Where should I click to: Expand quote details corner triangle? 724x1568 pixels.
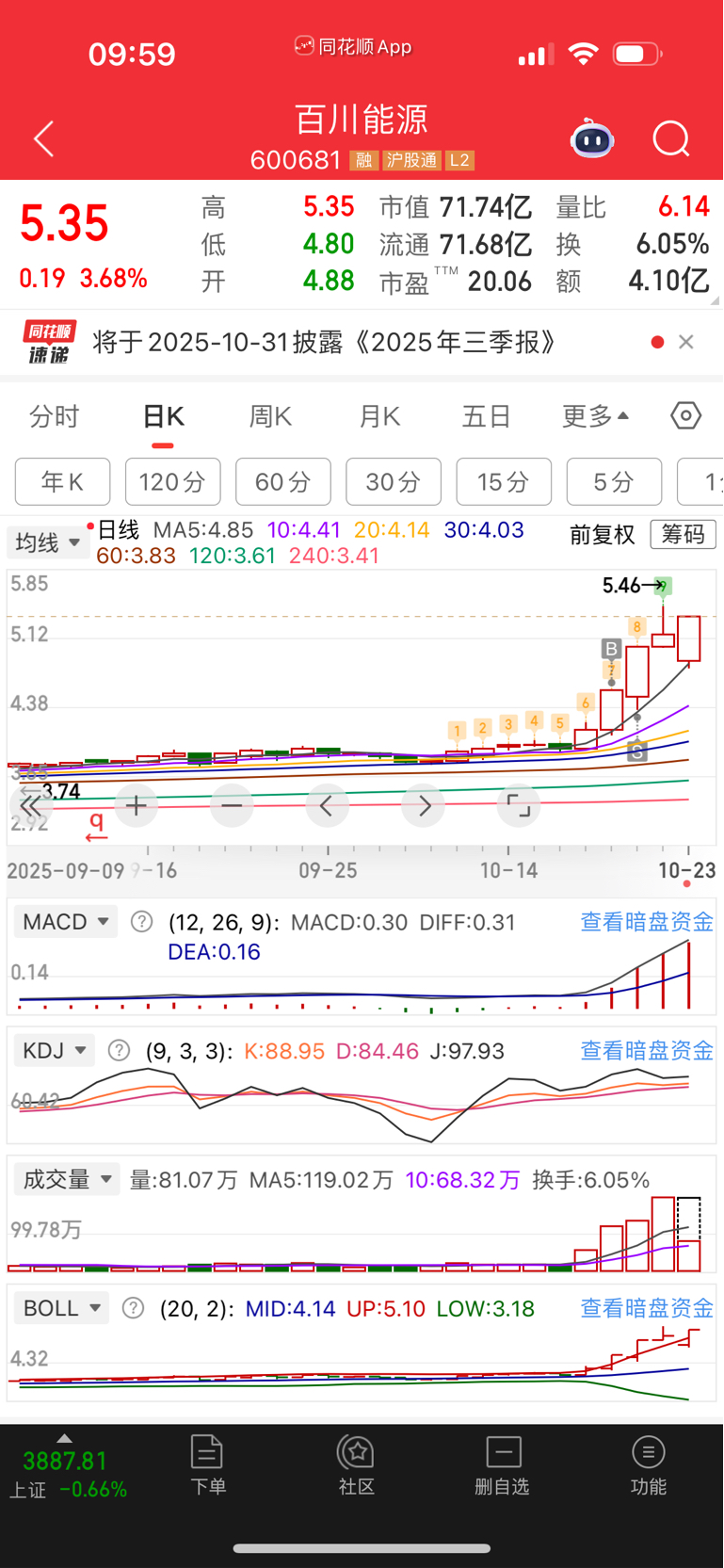[x=715, y=300]
